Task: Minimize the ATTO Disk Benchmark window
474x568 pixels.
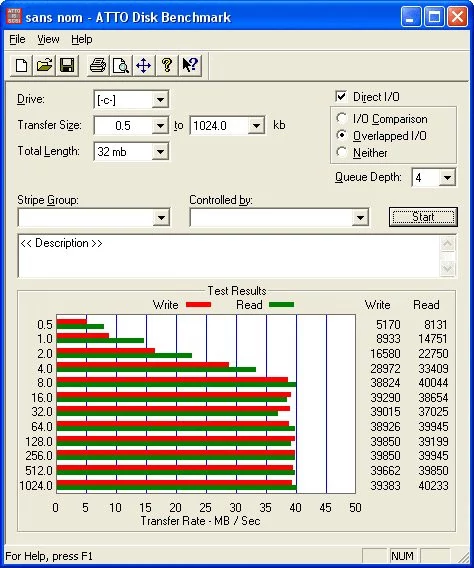Action: 410,17
